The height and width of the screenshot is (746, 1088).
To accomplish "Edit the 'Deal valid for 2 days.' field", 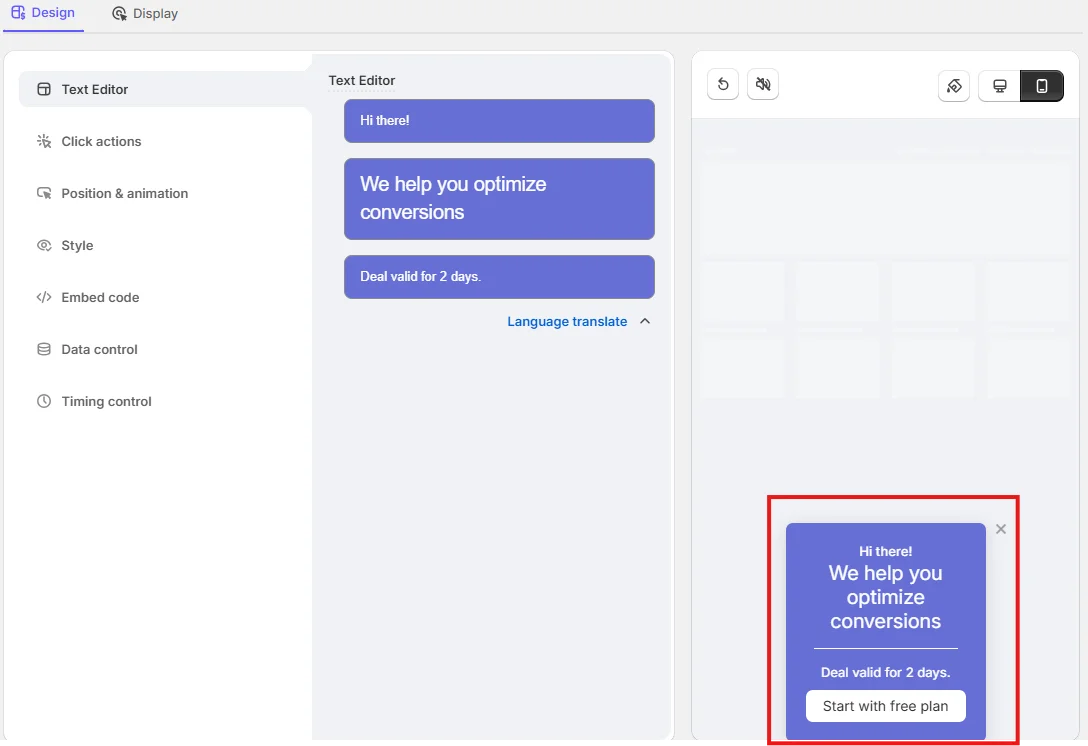I will pos(499,276).
